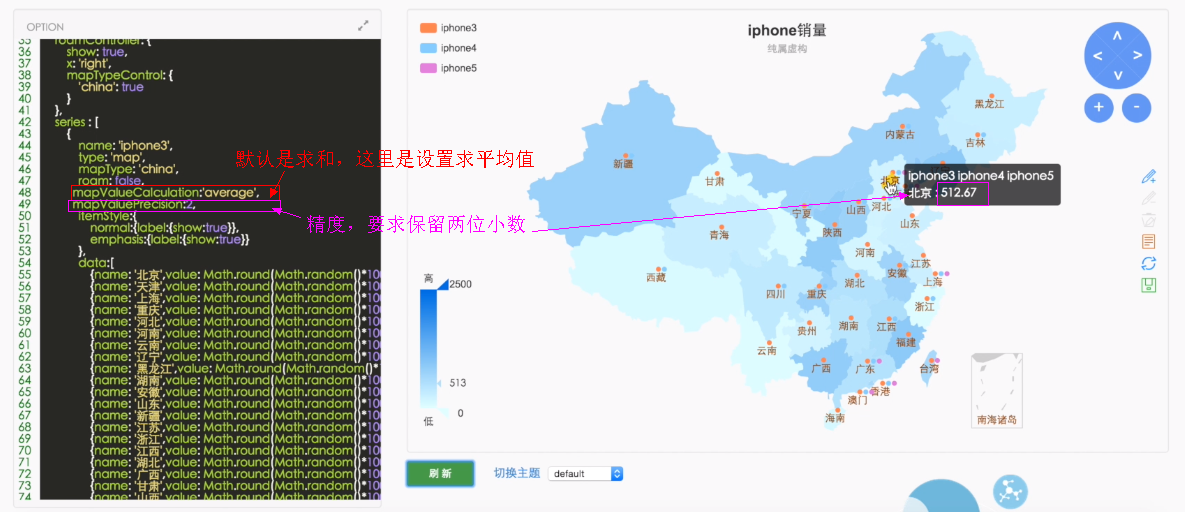Click the name: 'iphone3' code line
This screenshot has width=1185, height=512.
click(126, 145)
